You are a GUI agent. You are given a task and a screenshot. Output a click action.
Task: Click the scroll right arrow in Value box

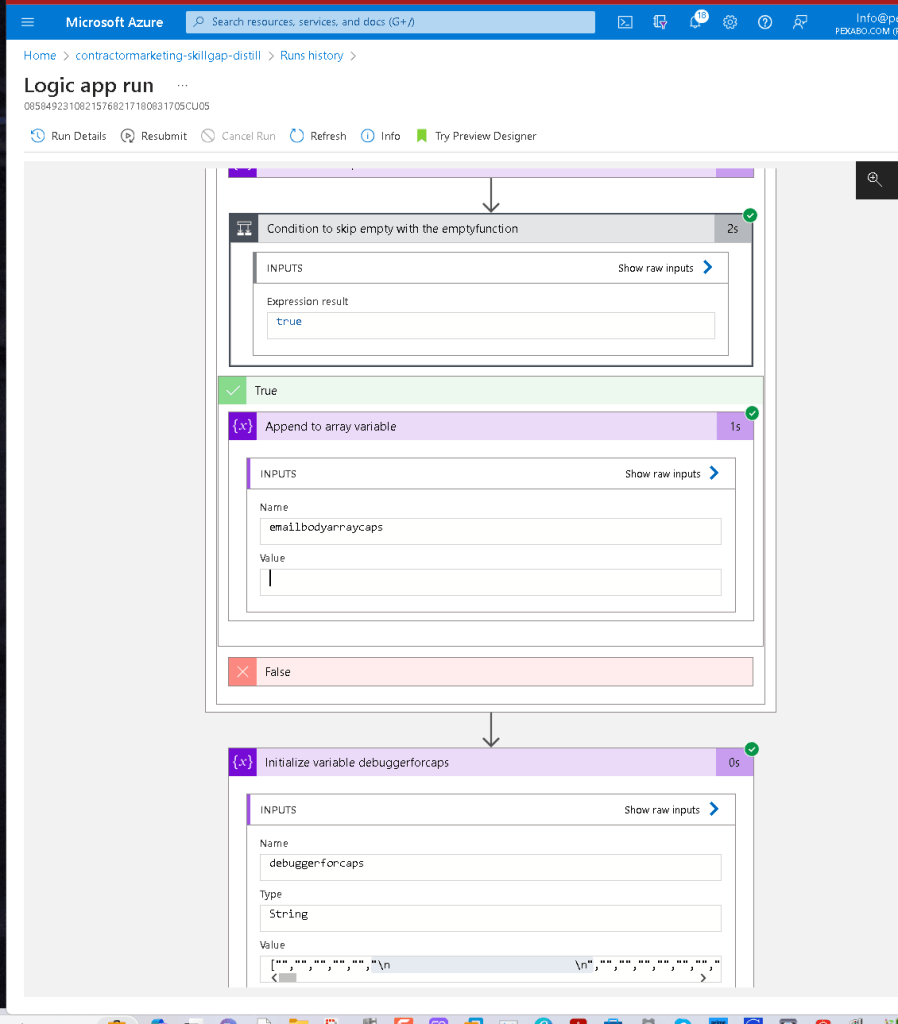(x=703, y=978)
